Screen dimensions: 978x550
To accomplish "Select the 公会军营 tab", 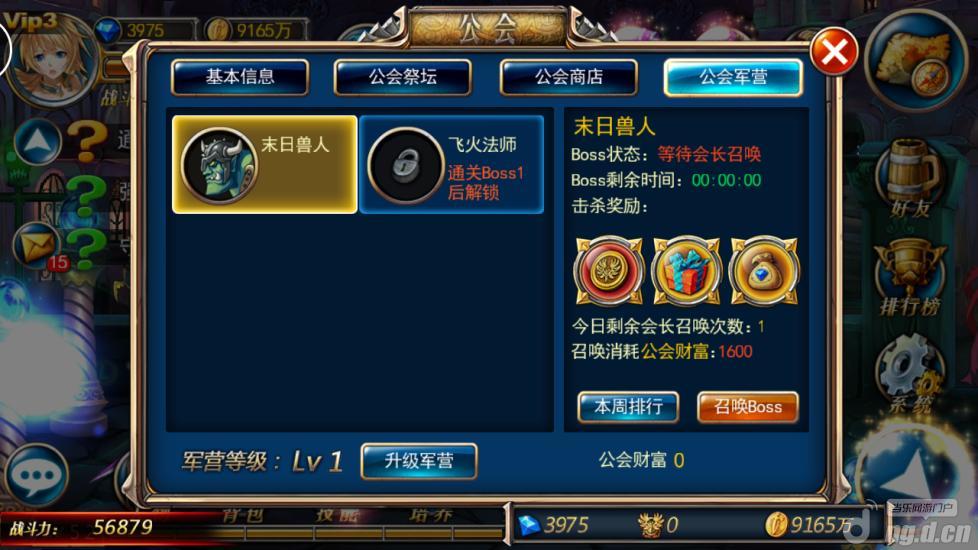I will point(734,77).
